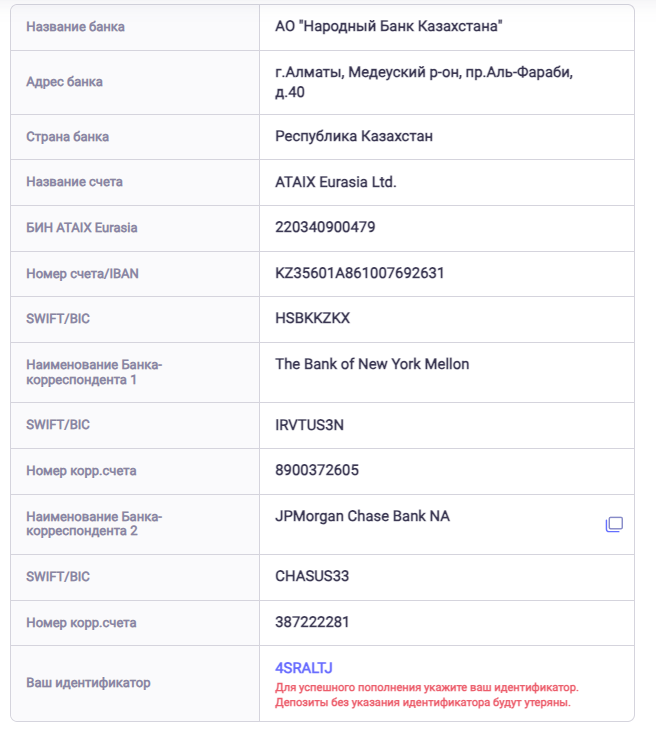Select the SWIFT code HSBKKZKX
Screen dimensions: 656x730
coord(312,318)
